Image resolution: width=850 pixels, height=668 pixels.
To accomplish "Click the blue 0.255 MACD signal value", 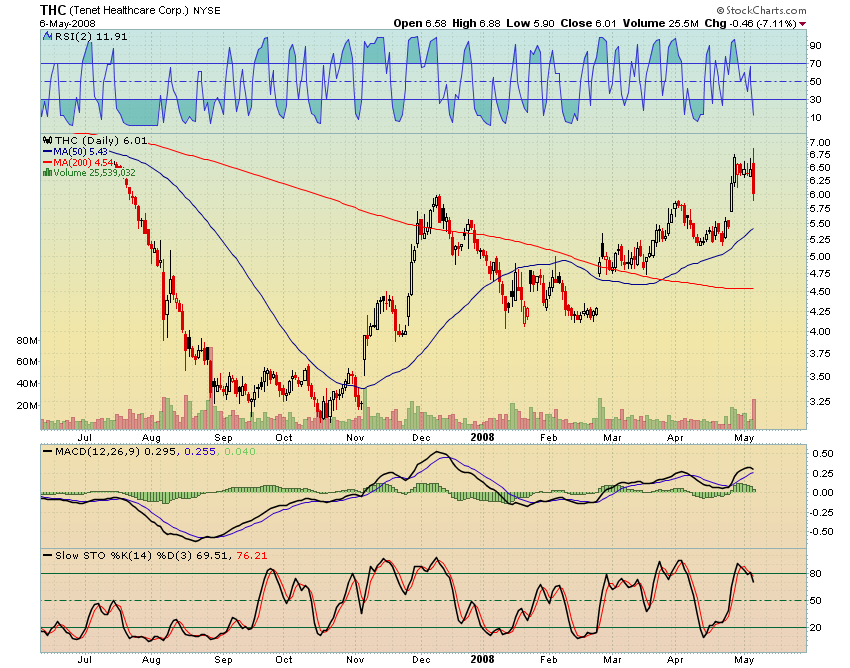I will (x=199, y=451).
